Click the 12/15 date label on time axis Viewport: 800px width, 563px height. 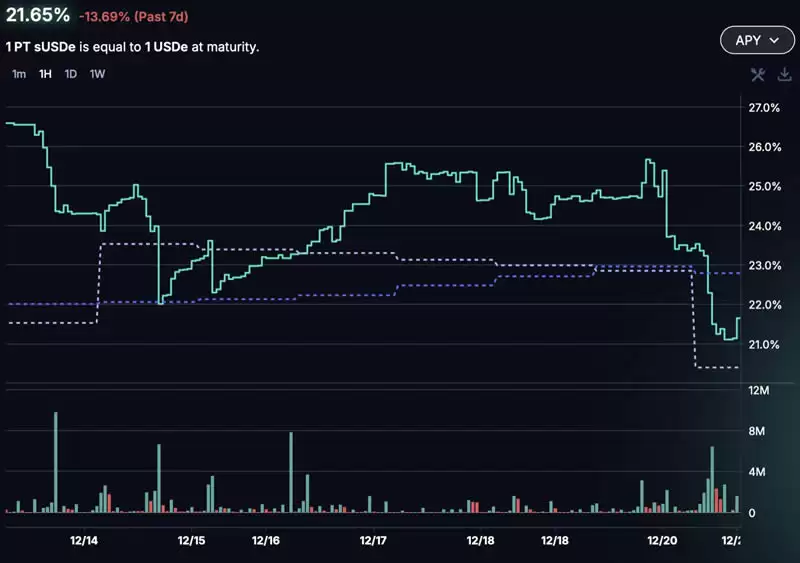tap(191, 540)
